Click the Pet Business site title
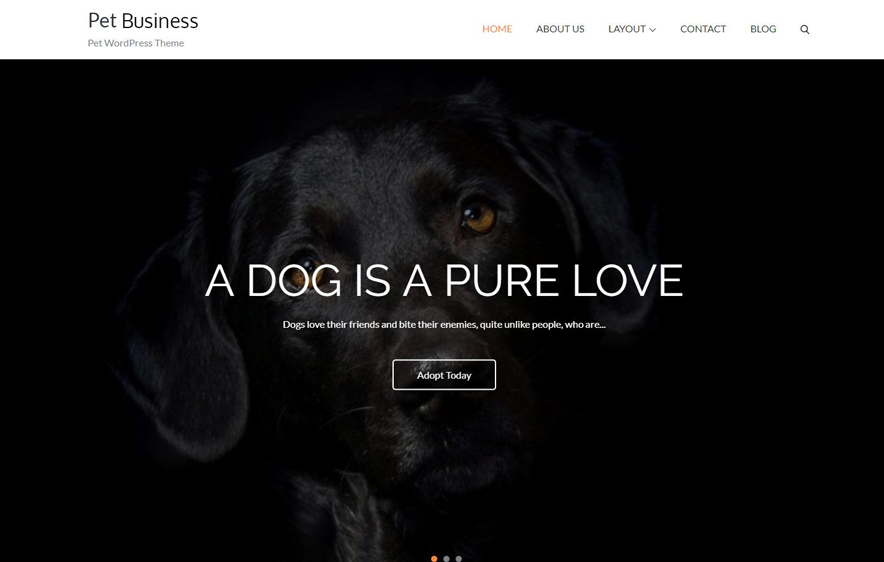This screenshot has width=884, height=562. pyautogui.click(x=143, y=21)
